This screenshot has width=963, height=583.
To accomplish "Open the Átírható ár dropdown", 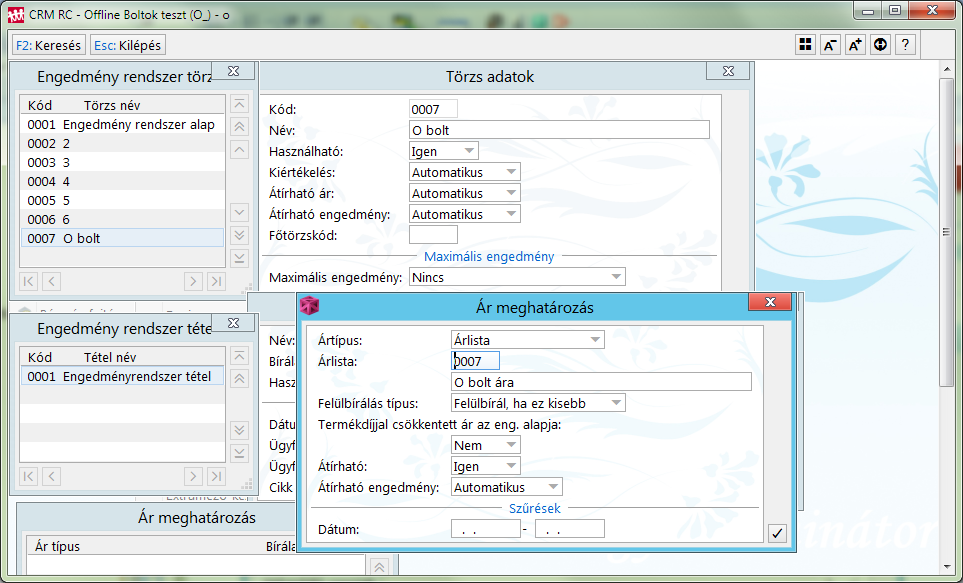I will [465, 193].
